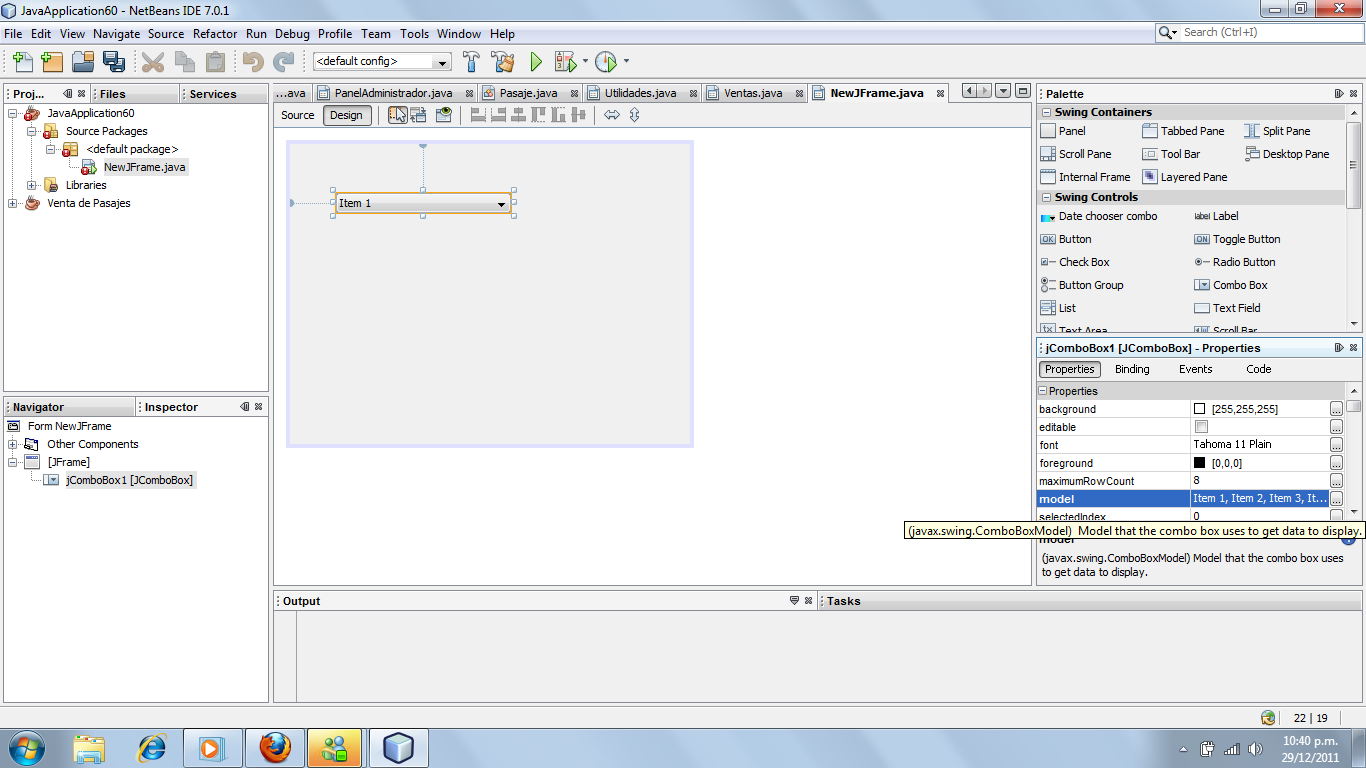Expand the Libraries tree node
The image size is (1366, 768).
[x=31, y=185]
